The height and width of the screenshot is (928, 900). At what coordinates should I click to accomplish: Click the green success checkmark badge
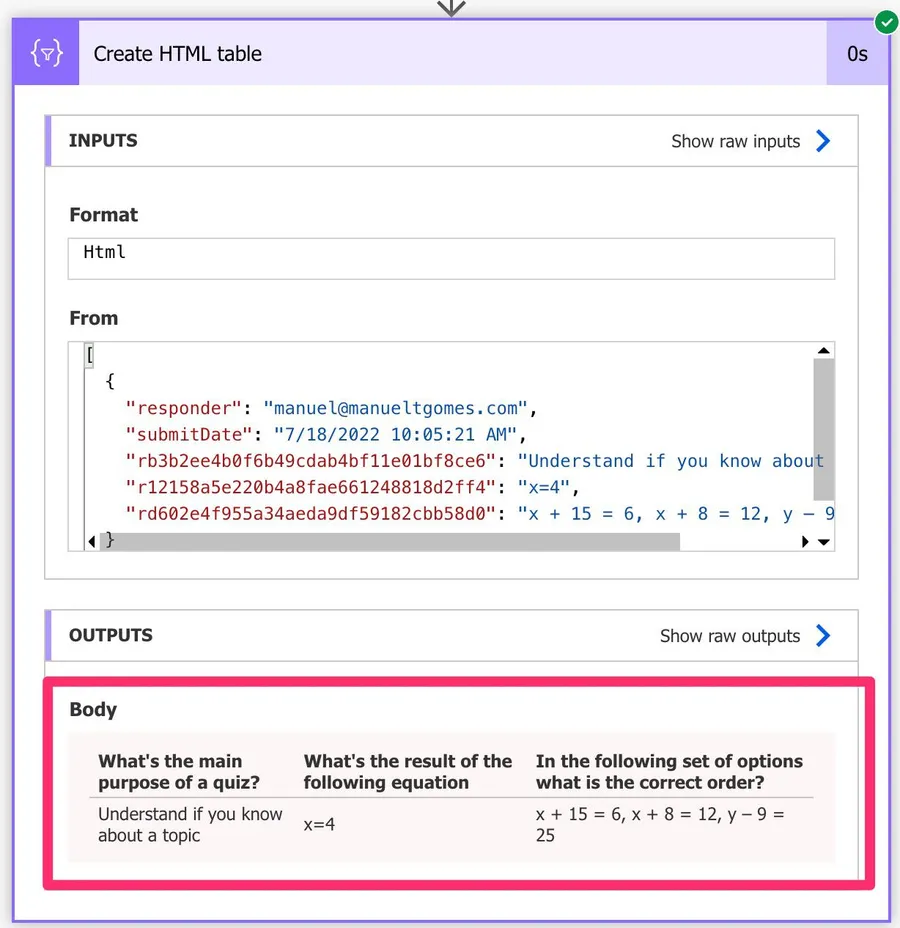[x=885, y=21]
